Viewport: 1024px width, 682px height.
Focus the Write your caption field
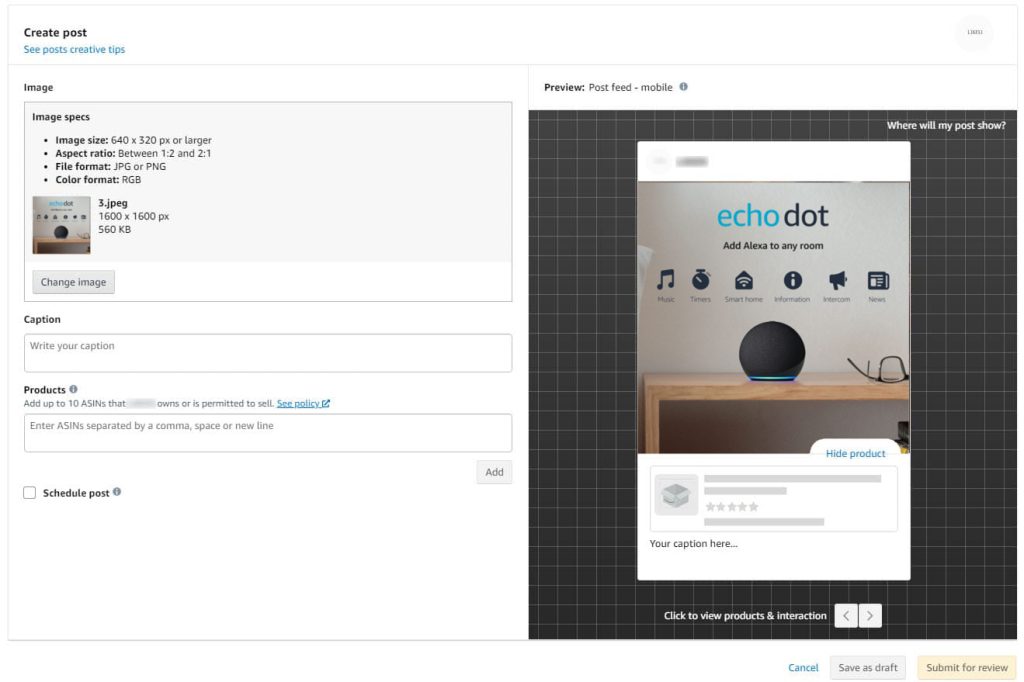[x=268, y=353]
